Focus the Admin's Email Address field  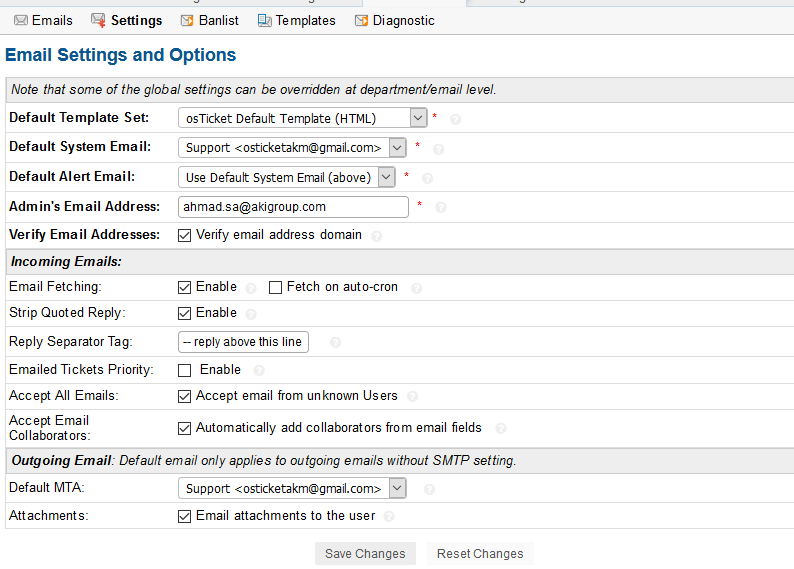293,207
